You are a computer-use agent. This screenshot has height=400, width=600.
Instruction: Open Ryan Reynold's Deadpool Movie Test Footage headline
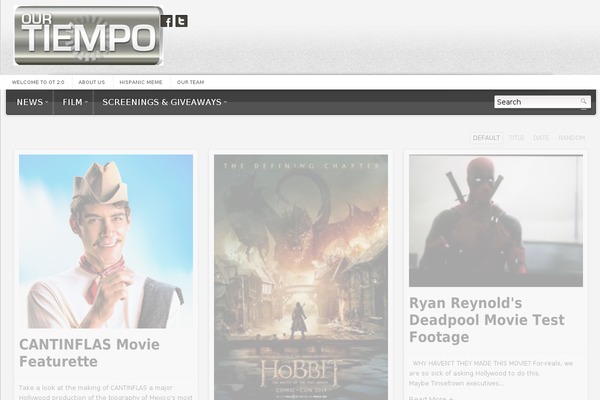coord(487,320)
